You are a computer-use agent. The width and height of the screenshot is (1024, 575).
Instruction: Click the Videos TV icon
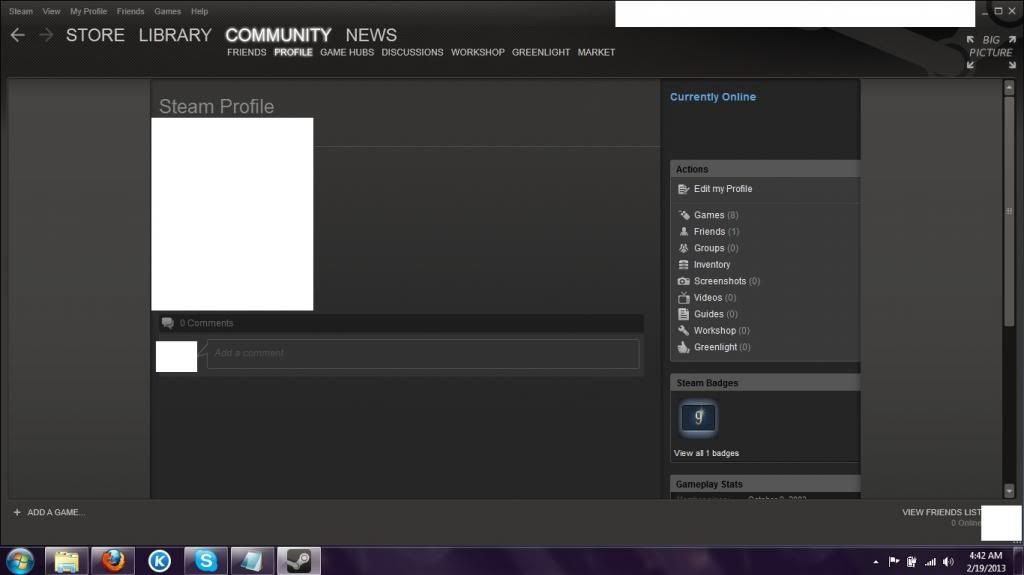click(683, 298)
